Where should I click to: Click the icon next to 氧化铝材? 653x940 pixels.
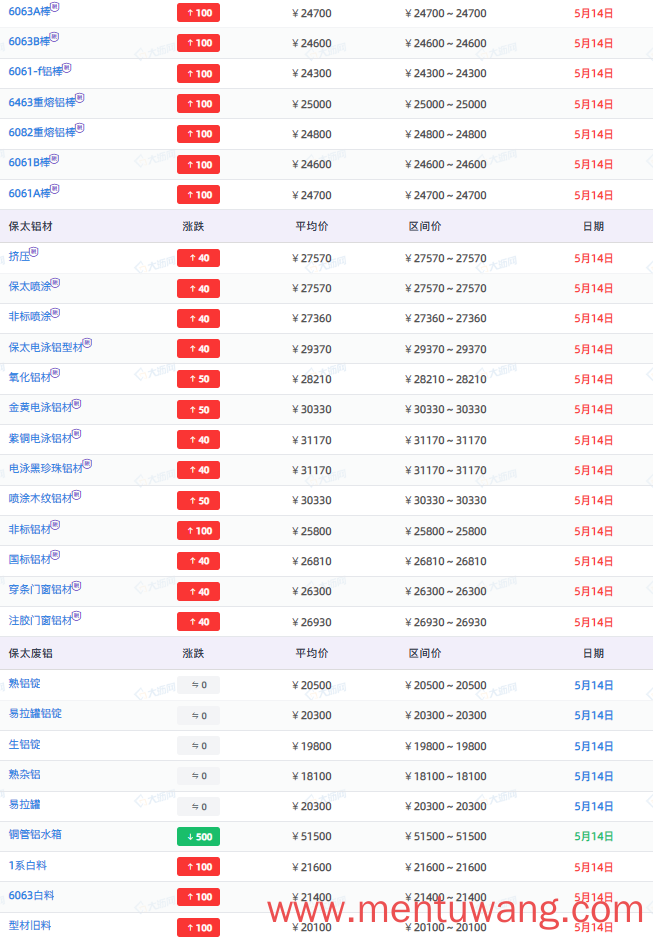(56, 373)
